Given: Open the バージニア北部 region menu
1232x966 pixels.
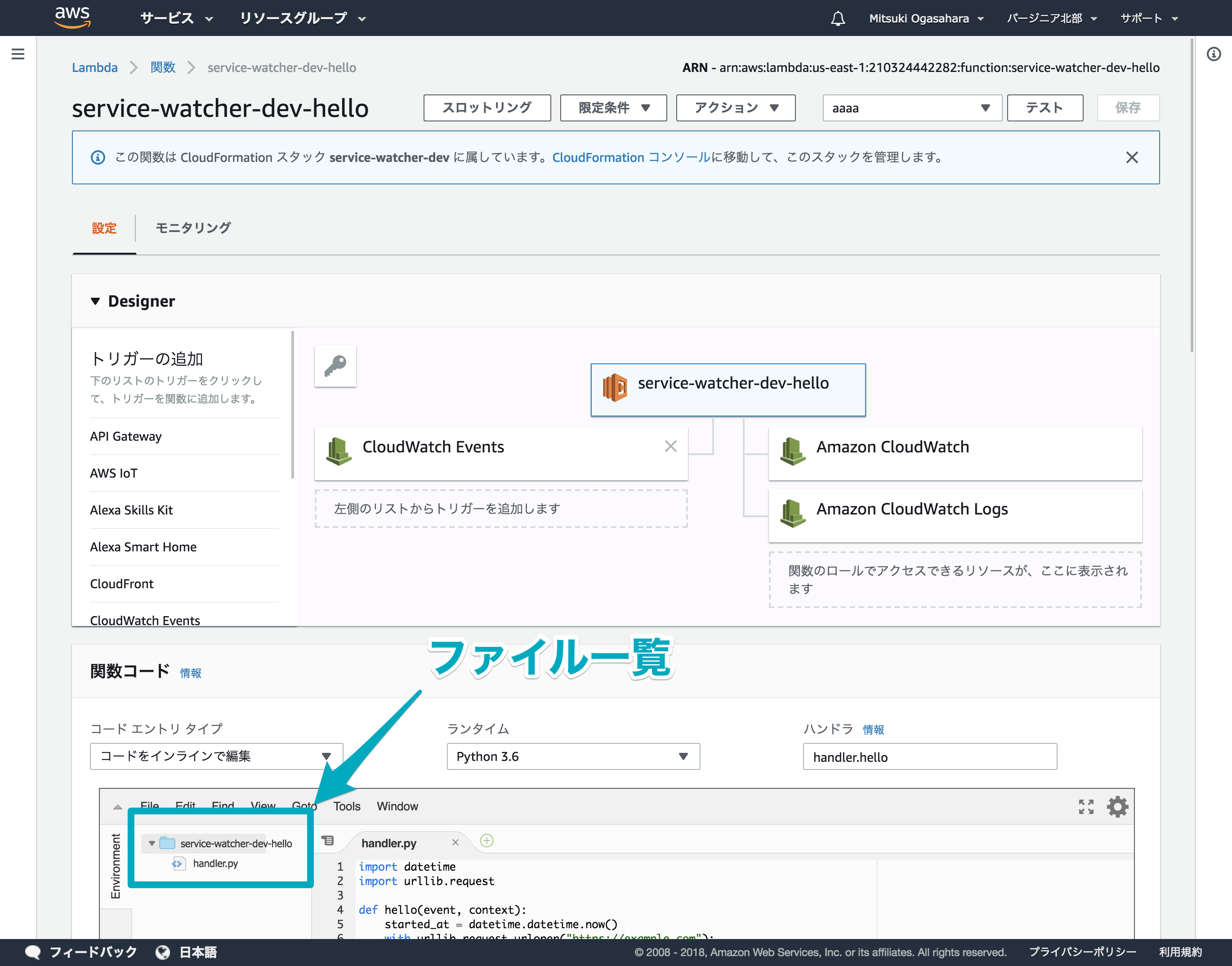Looking at the screenshot, I should point(1052,19).
